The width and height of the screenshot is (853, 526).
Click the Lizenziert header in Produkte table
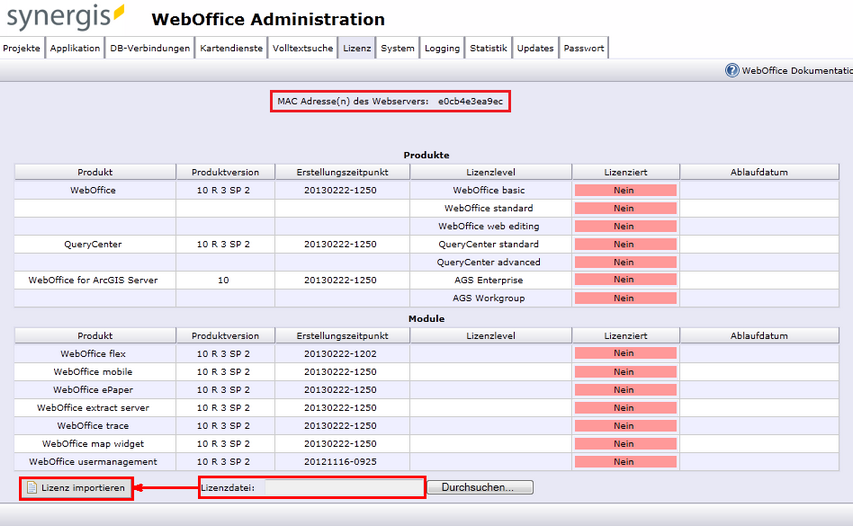pyautogui.click(x=626, y=172)
